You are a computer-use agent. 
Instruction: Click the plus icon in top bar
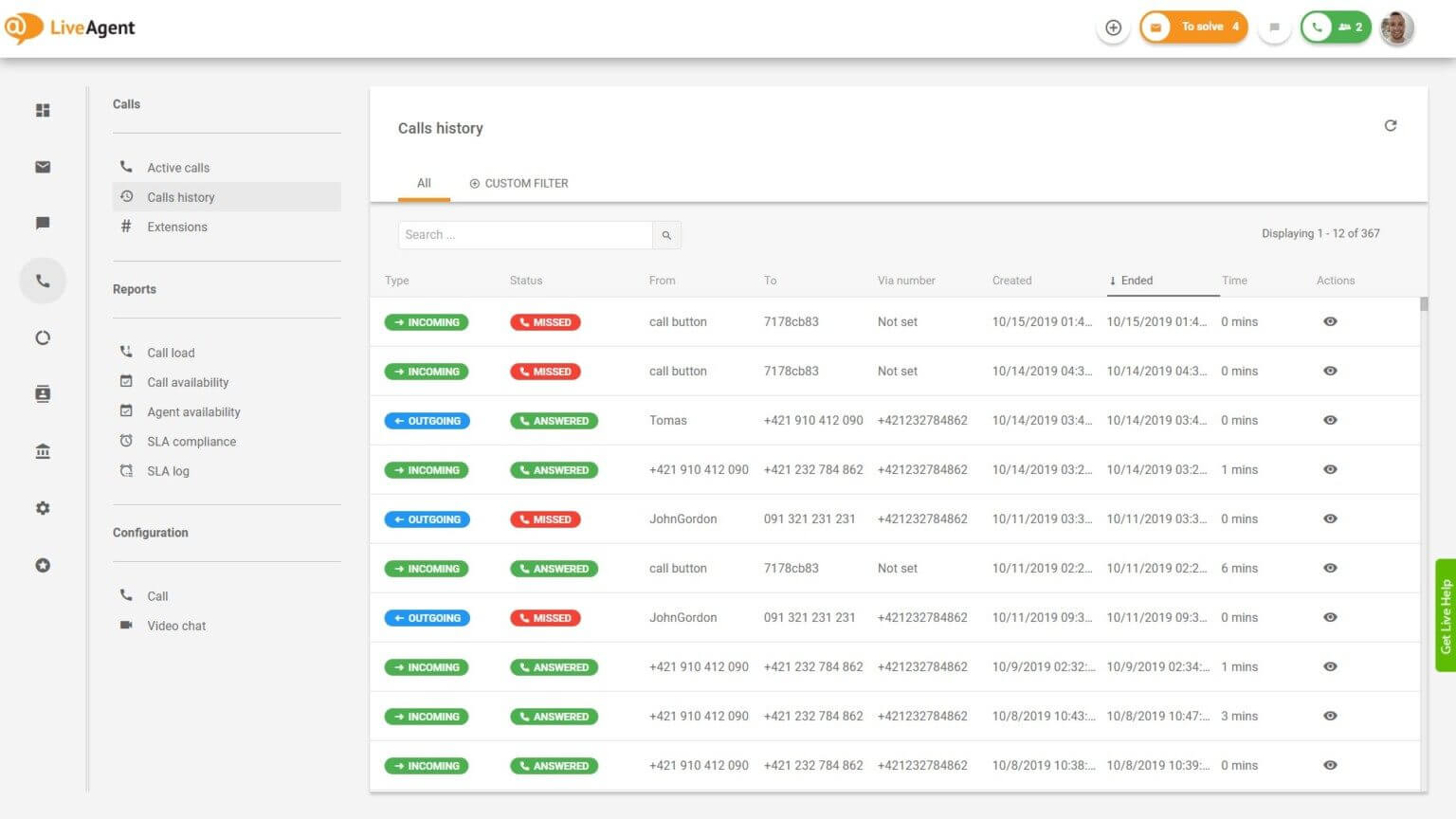(x=1113, y=27)
